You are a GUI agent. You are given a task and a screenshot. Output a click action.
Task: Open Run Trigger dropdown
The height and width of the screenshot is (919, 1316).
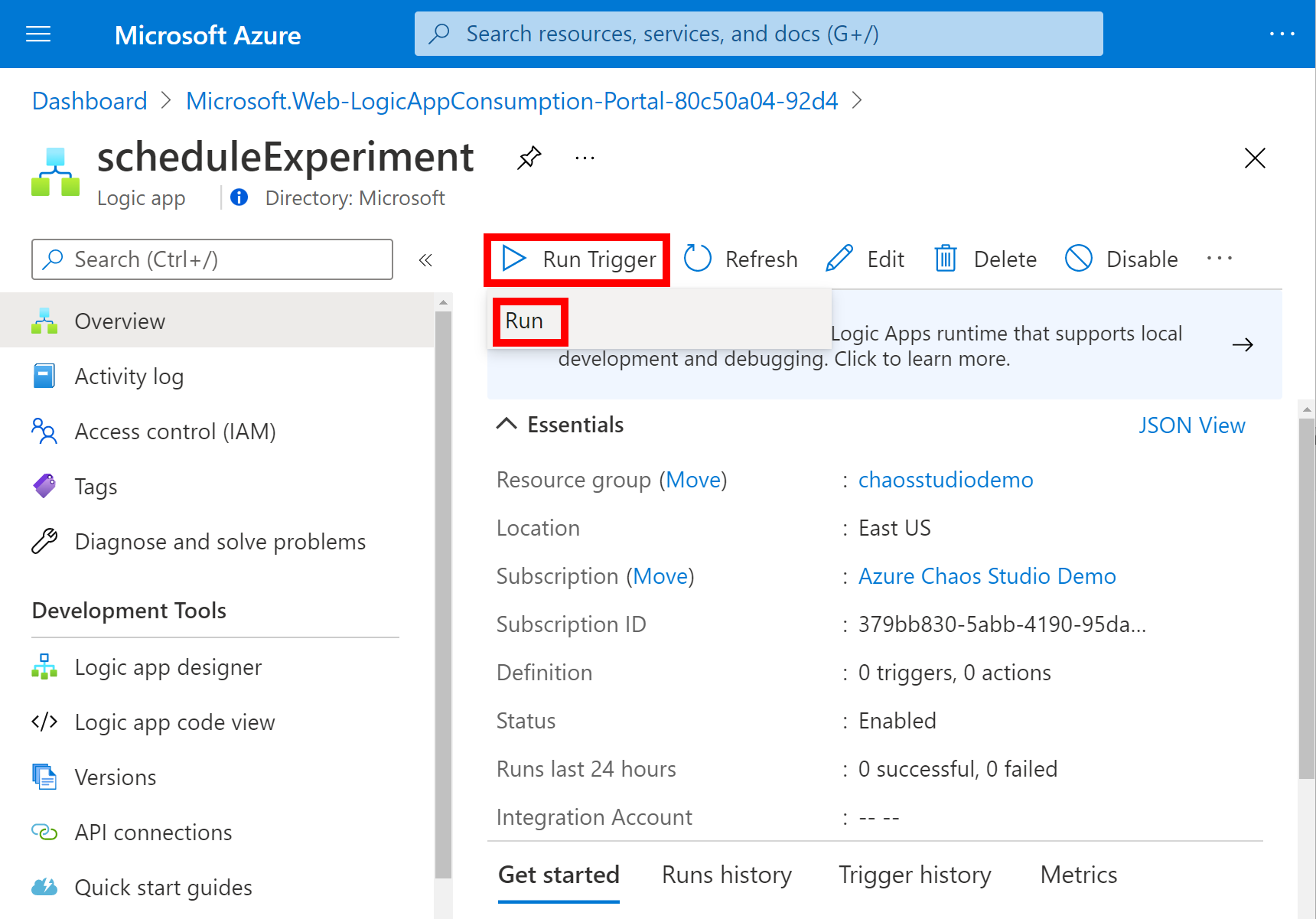coord(578,259)
